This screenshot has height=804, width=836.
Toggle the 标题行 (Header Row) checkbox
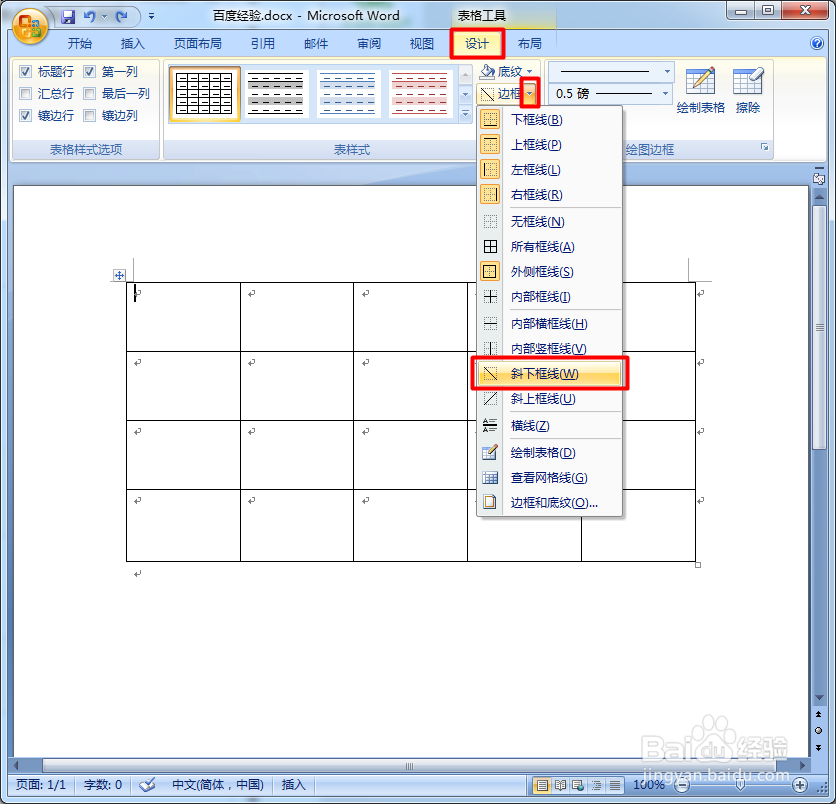coord(24,72)
